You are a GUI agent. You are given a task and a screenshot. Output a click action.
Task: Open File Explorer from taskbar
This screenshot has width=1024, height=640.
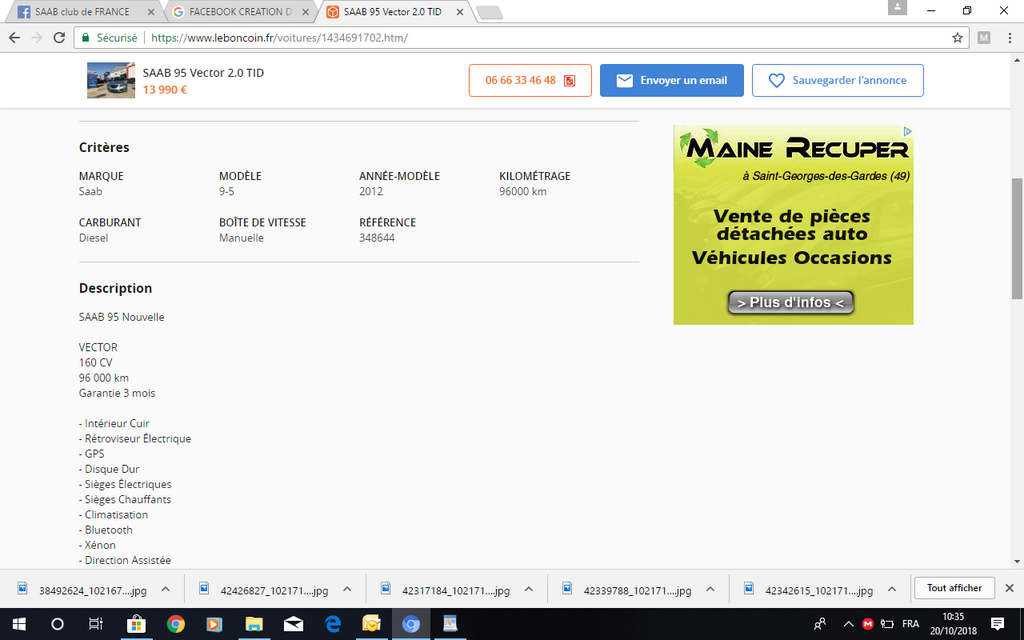(254, 624)
